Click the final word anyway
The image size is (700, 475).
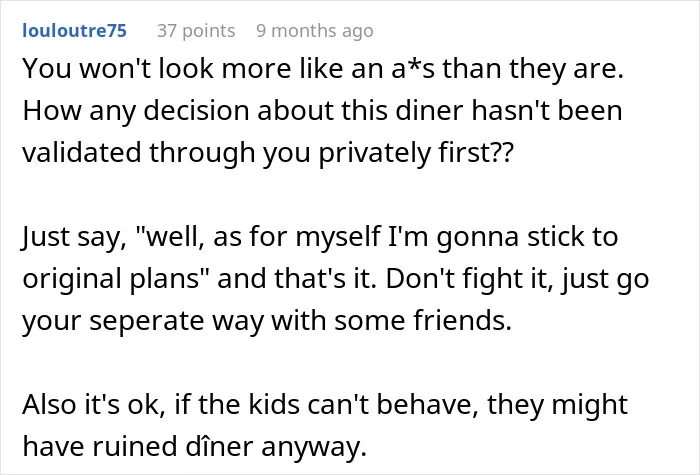coord(314,448)
